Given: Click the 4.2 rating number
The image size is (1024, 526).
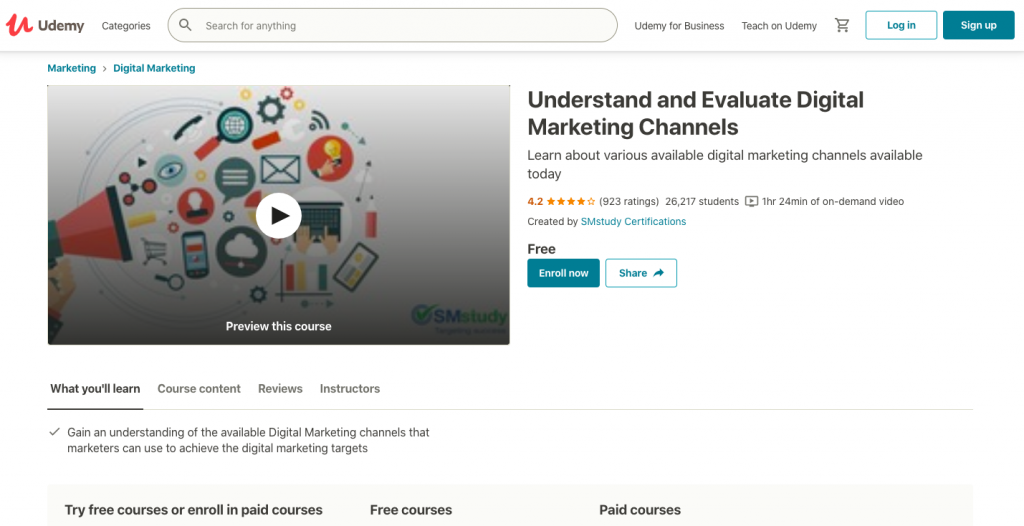Looking at the screenshot, I should (x=536, y=201).
